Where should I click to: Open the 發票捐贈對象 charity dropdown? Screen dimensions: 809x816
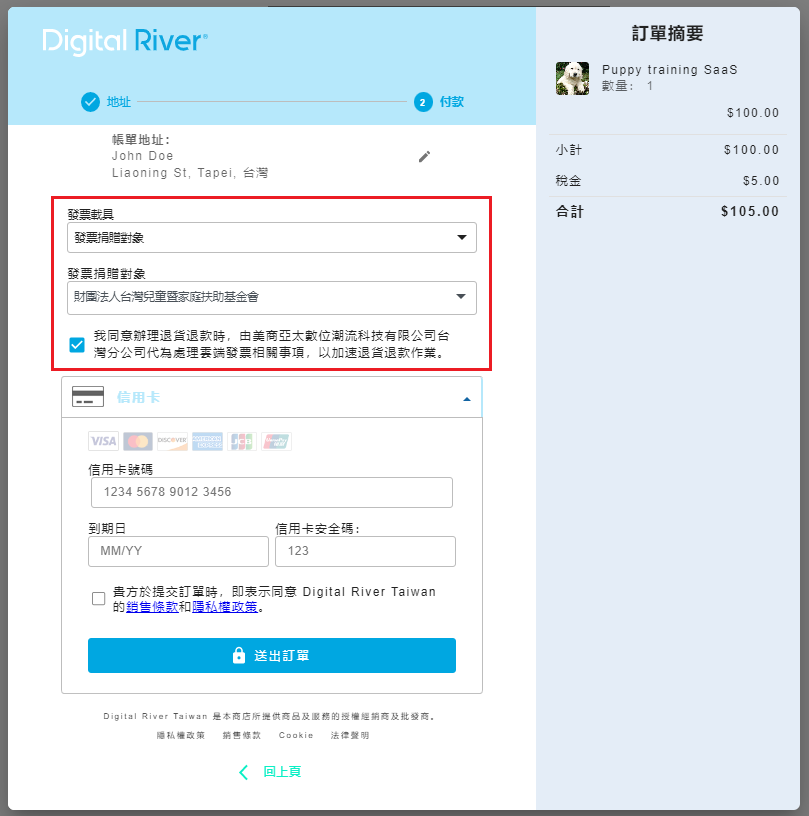point(271,296)
